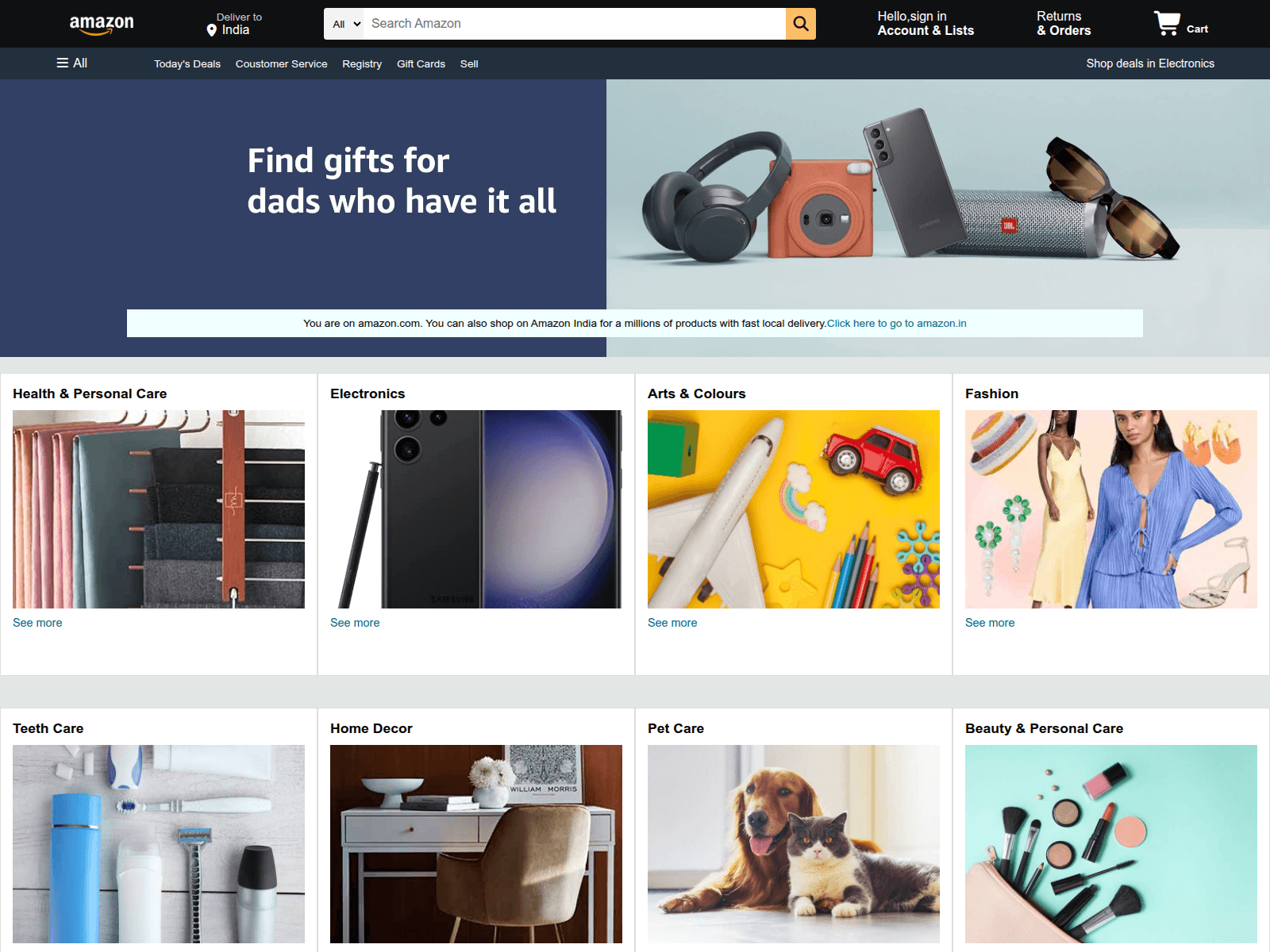Screen dimensions: 1270x952
Task: Open Today's Deals
Action: [187, 64]
